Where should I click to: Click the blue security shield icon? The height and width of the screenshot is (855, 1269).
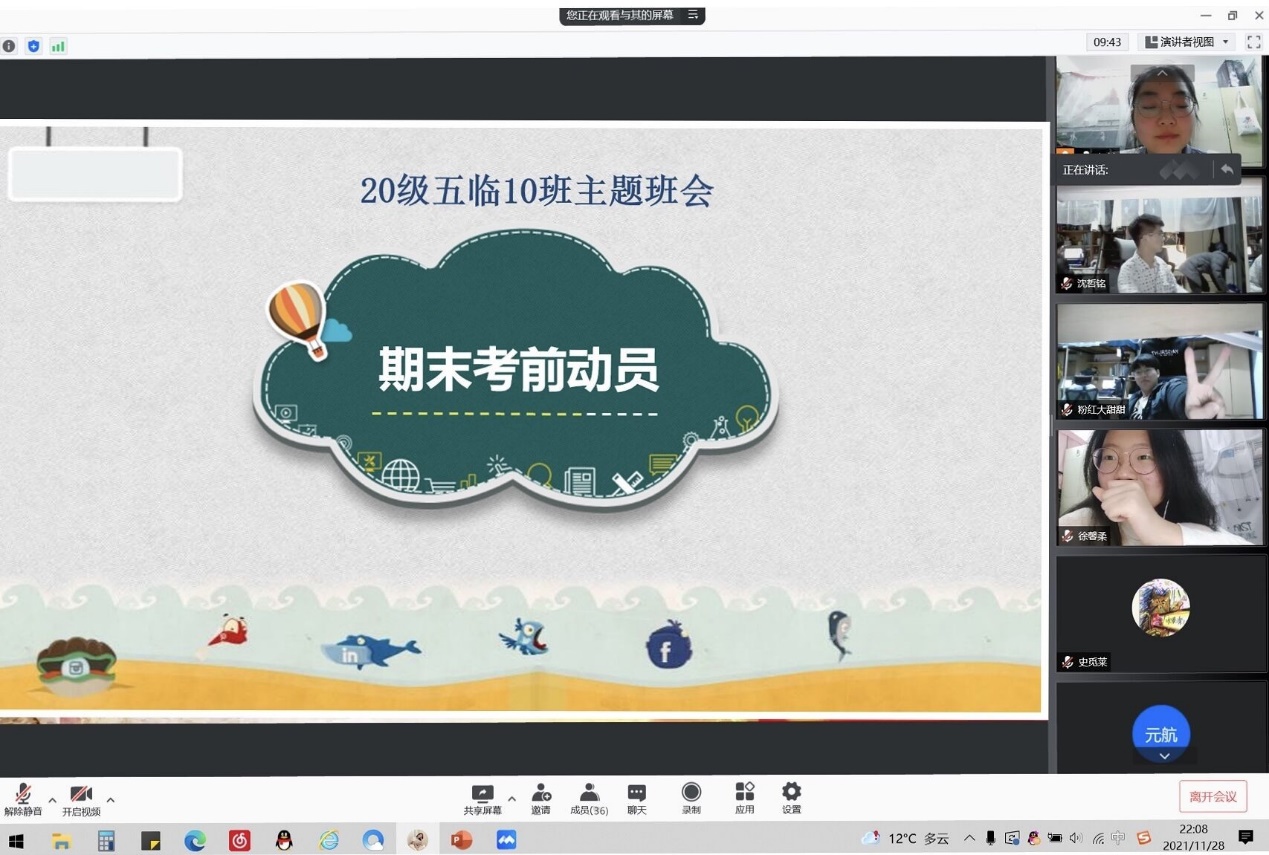pyautogui.click(x=34, y=46)
